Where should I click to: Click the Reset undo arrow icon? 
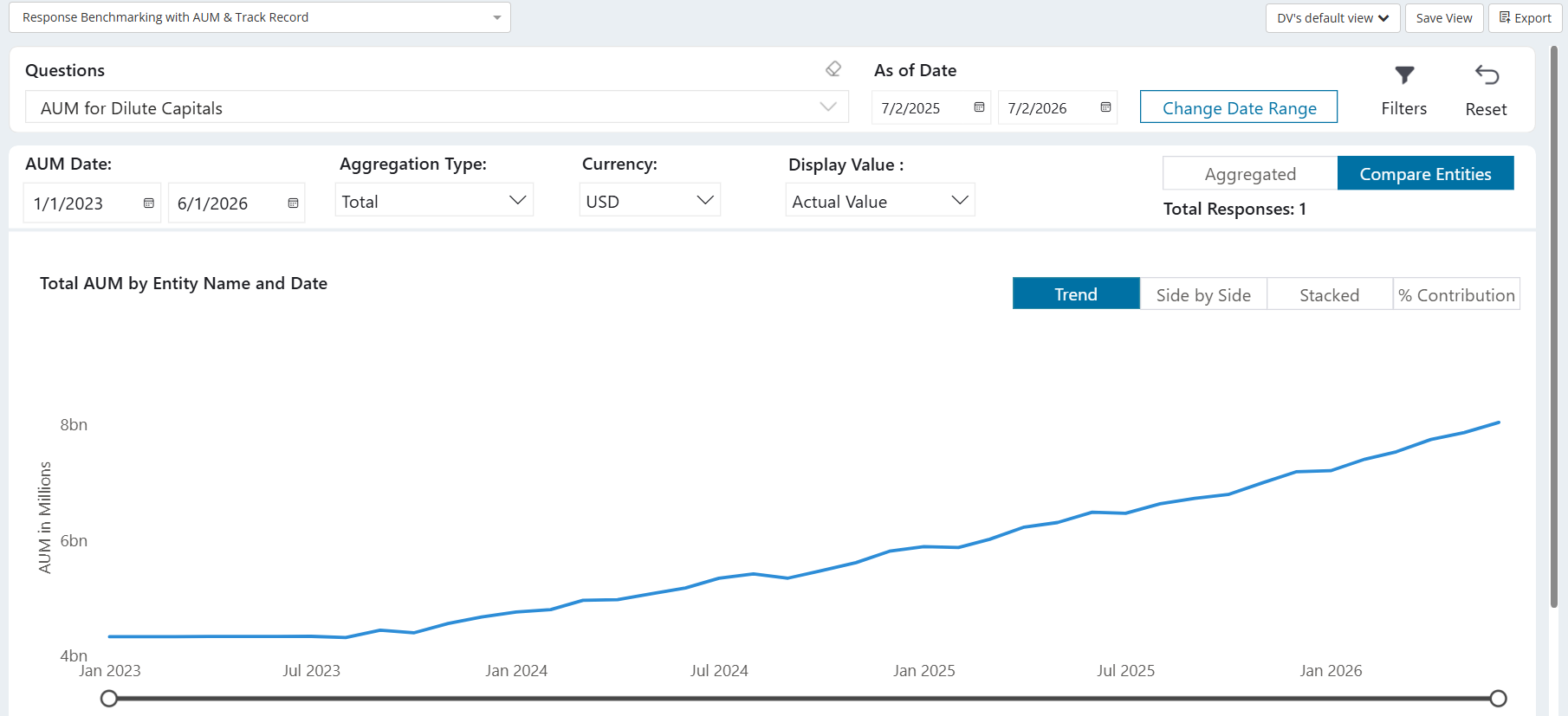[1487, 75]
